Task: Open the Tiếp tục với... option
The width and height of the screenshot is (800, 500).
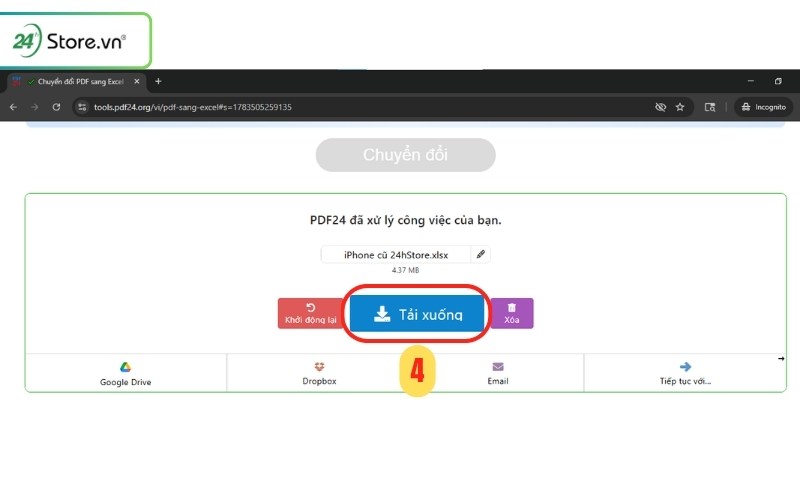Action: (x=685, y=373)
